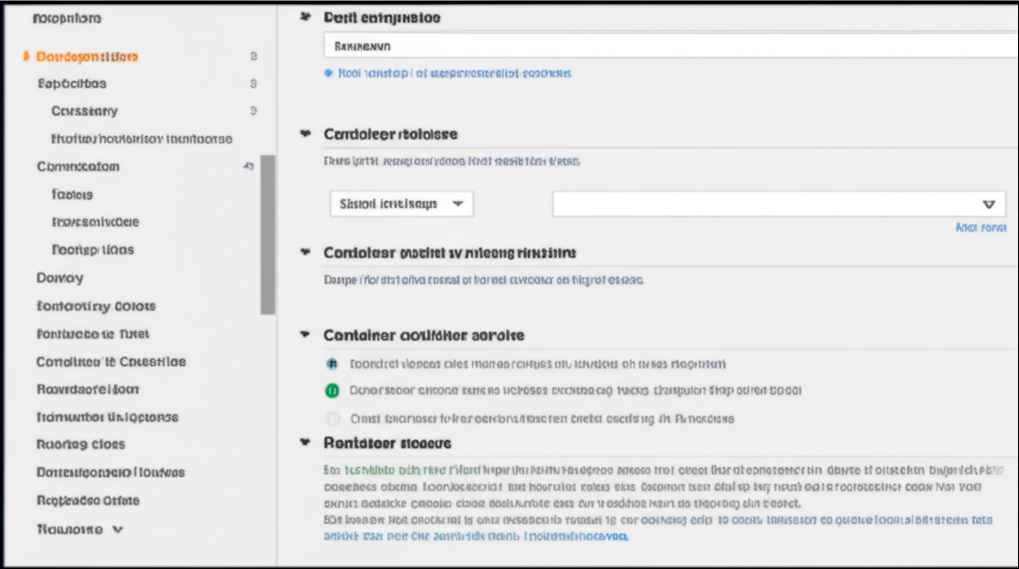The height and width of the screenshot is (569, 1019).
Task: Open the small dropdown left of the wide combo box
Action: (401, 203)
